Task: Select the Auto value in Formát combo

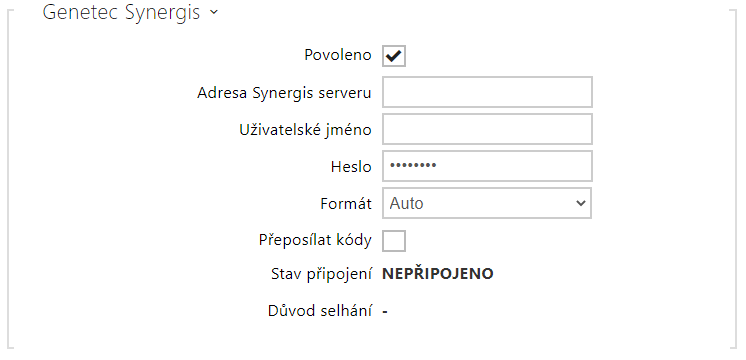Action: point(407,204)
